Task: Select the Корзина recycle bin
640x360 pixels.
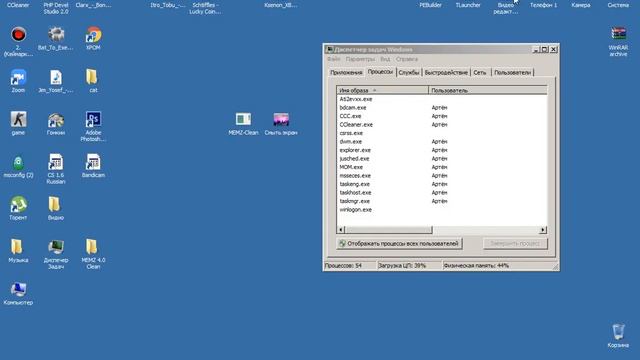Action: point(618,331)
